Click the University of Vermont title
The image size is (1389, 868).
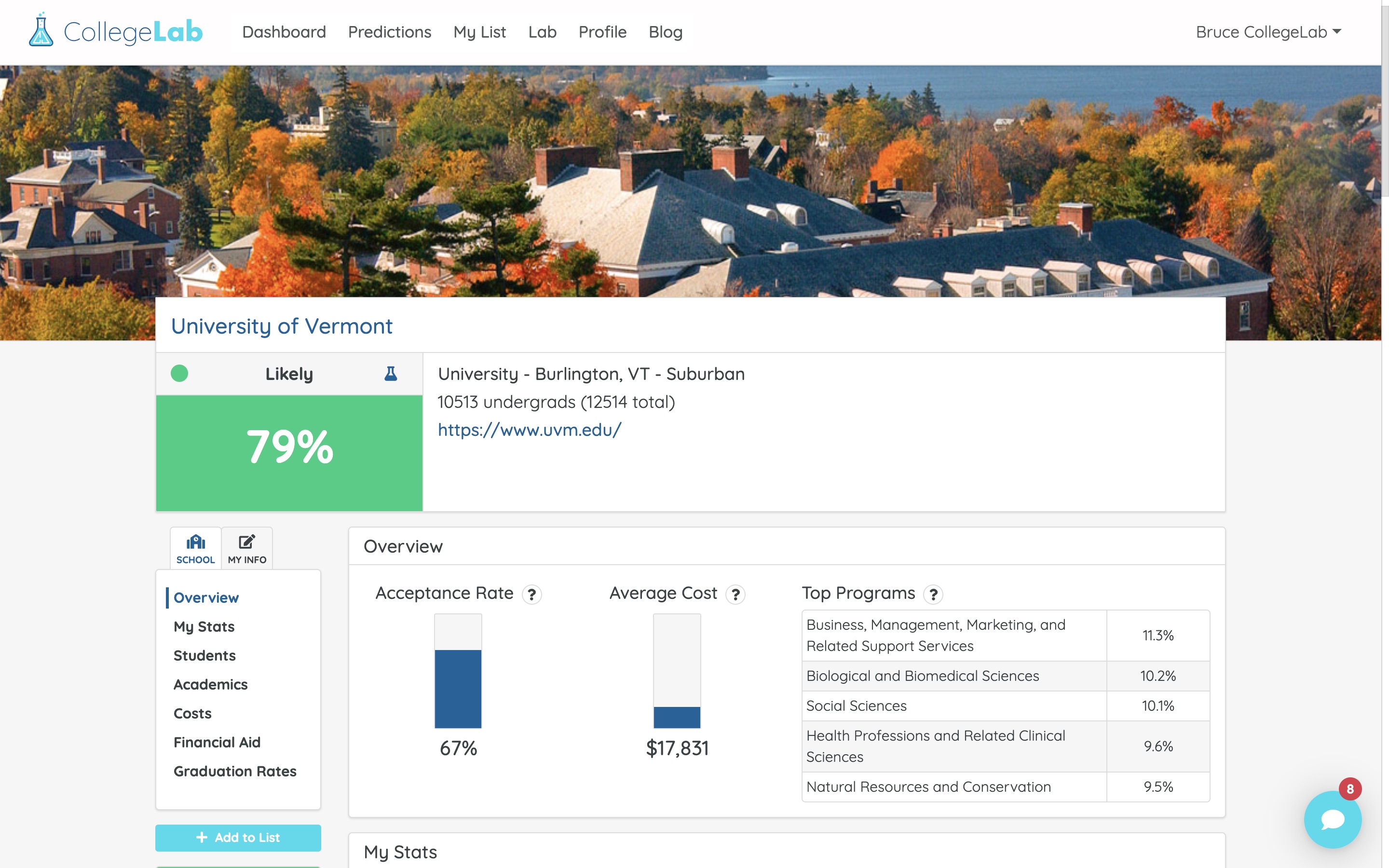tap(282, 326)
